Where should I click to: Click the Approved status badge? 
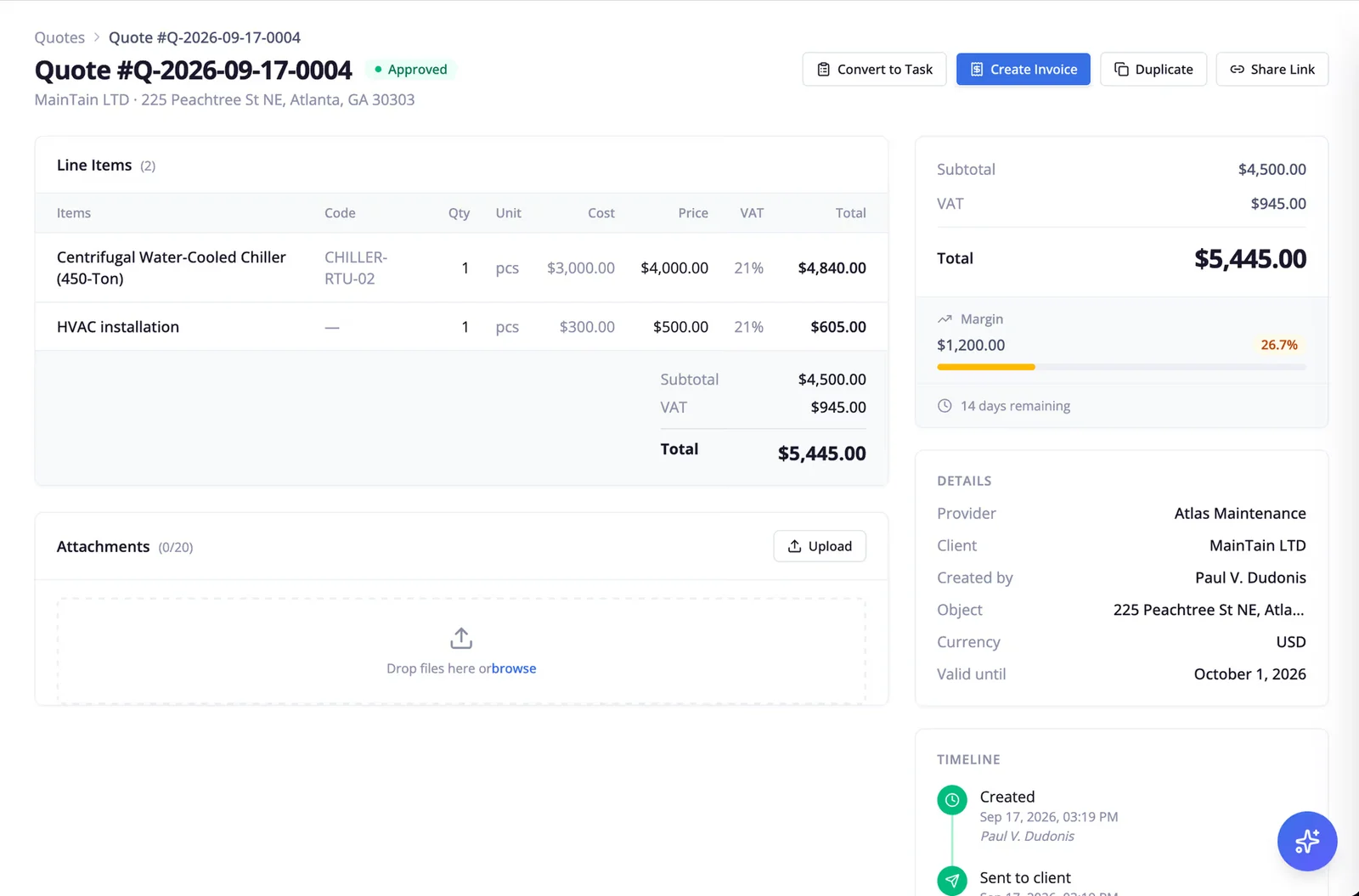(410, 70)
